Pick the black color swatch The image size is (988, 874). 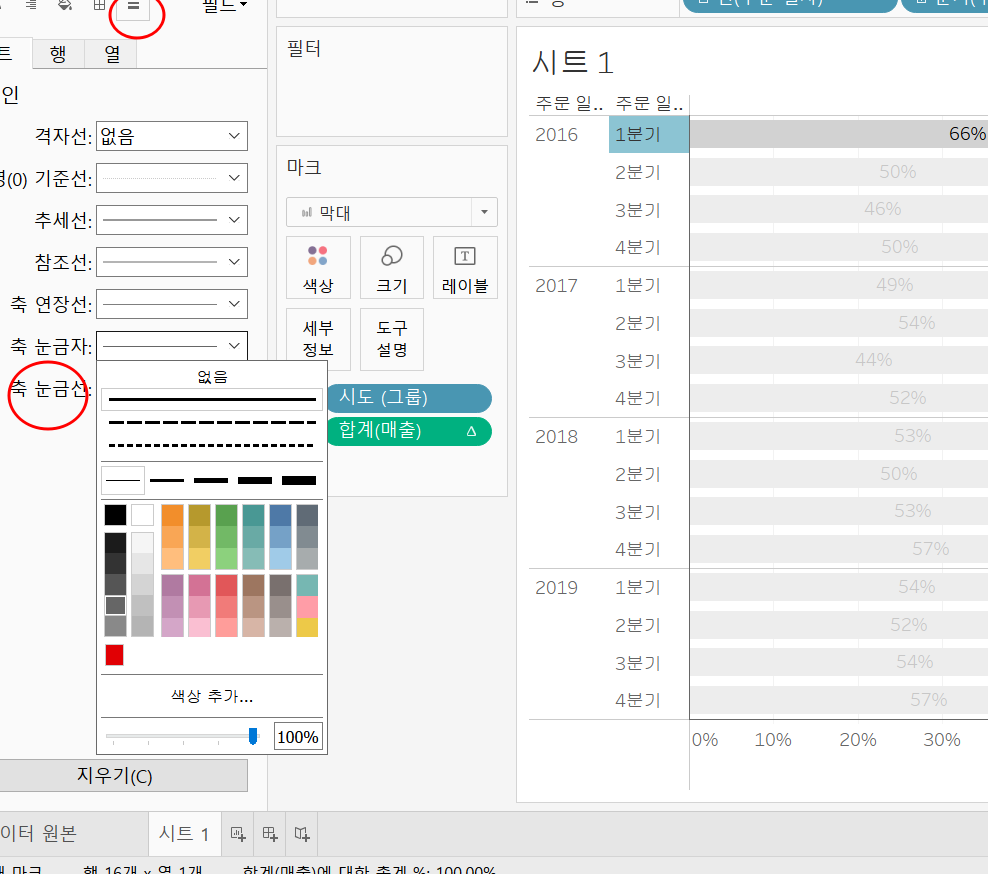[x=115, y=515]
